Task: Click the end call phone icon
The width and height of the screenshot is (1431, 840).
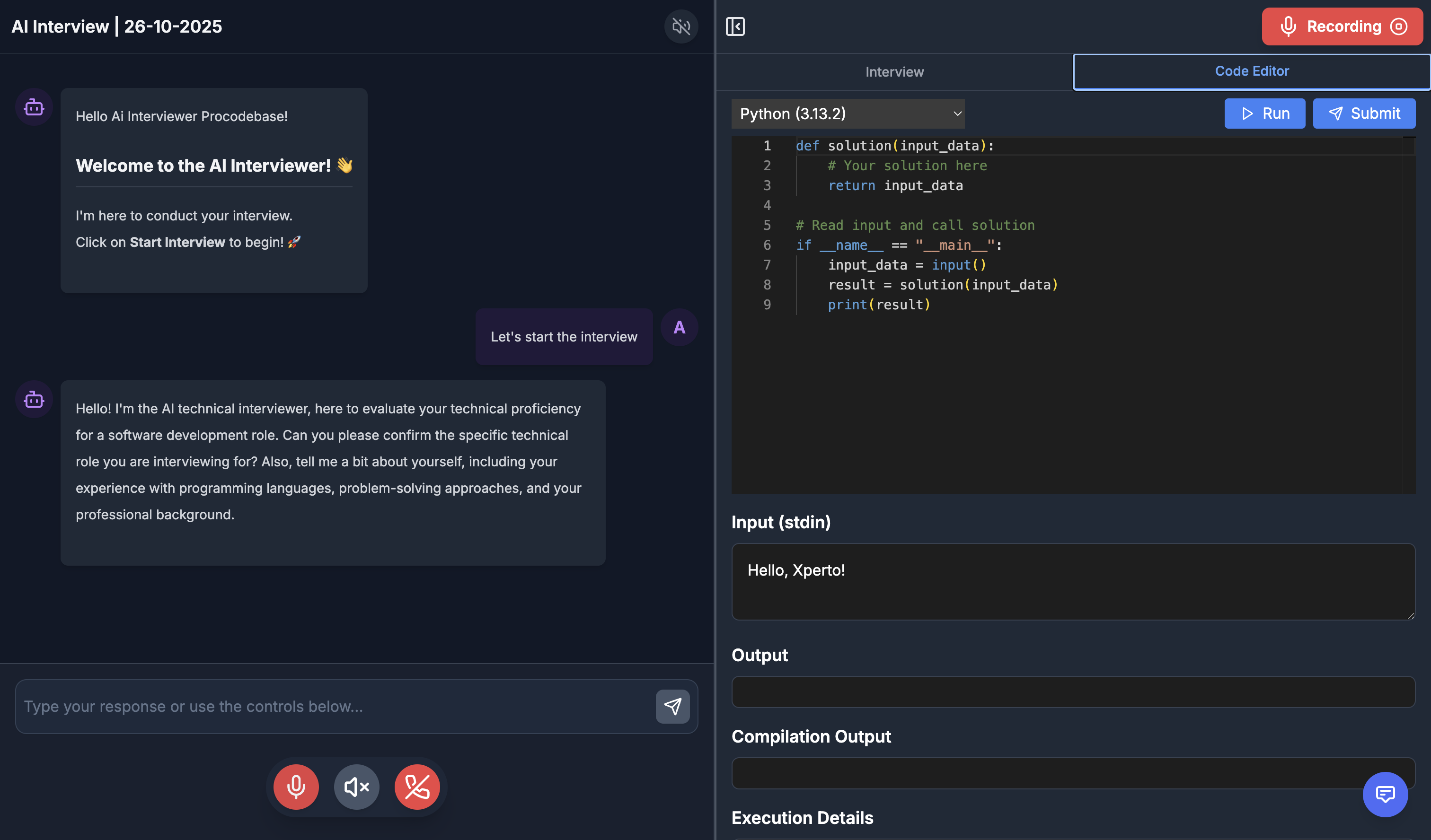Action: pyautogui.click(x=417, y=787)
